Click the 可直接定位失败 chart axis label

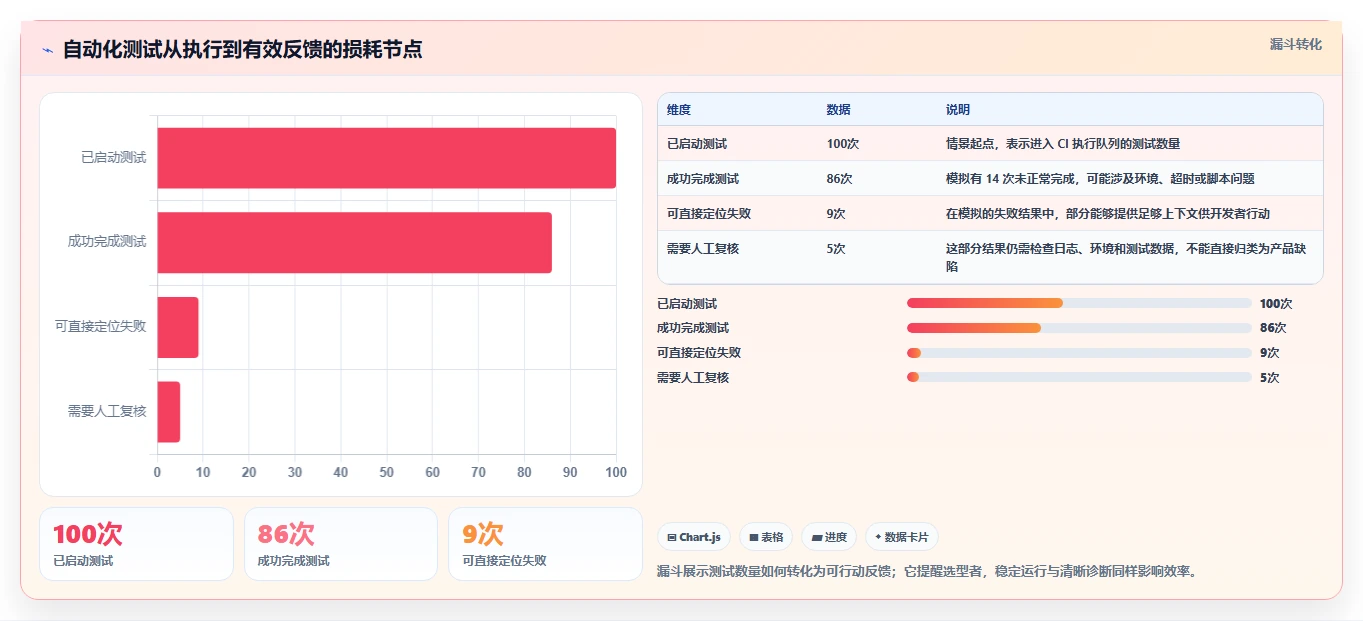[101, 326]
